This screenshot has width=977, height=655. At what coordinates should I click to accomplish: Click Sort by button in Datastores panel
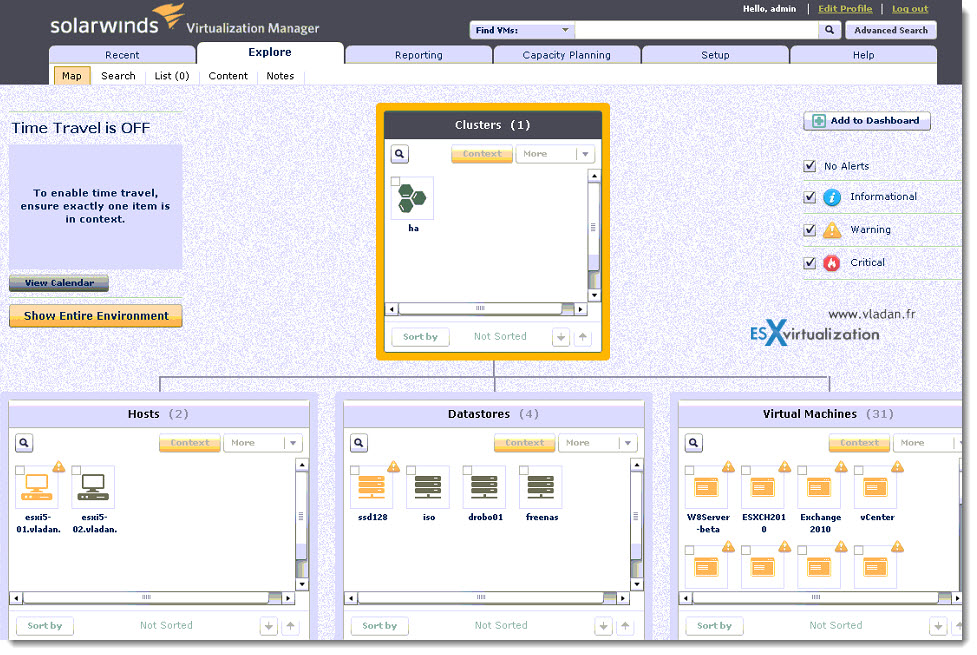379,626
